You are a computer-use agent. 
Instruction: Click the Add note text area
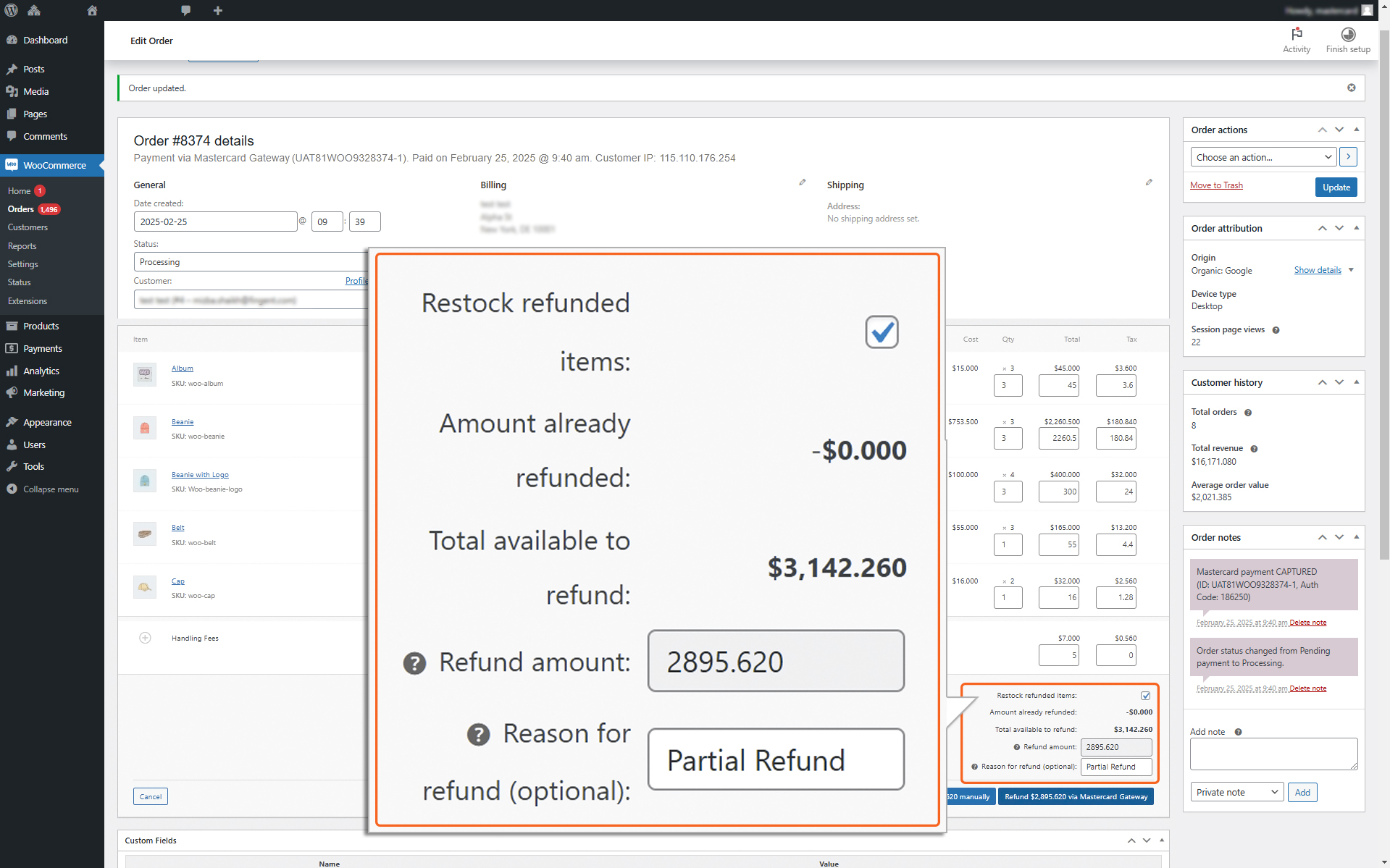(1273, 754)
